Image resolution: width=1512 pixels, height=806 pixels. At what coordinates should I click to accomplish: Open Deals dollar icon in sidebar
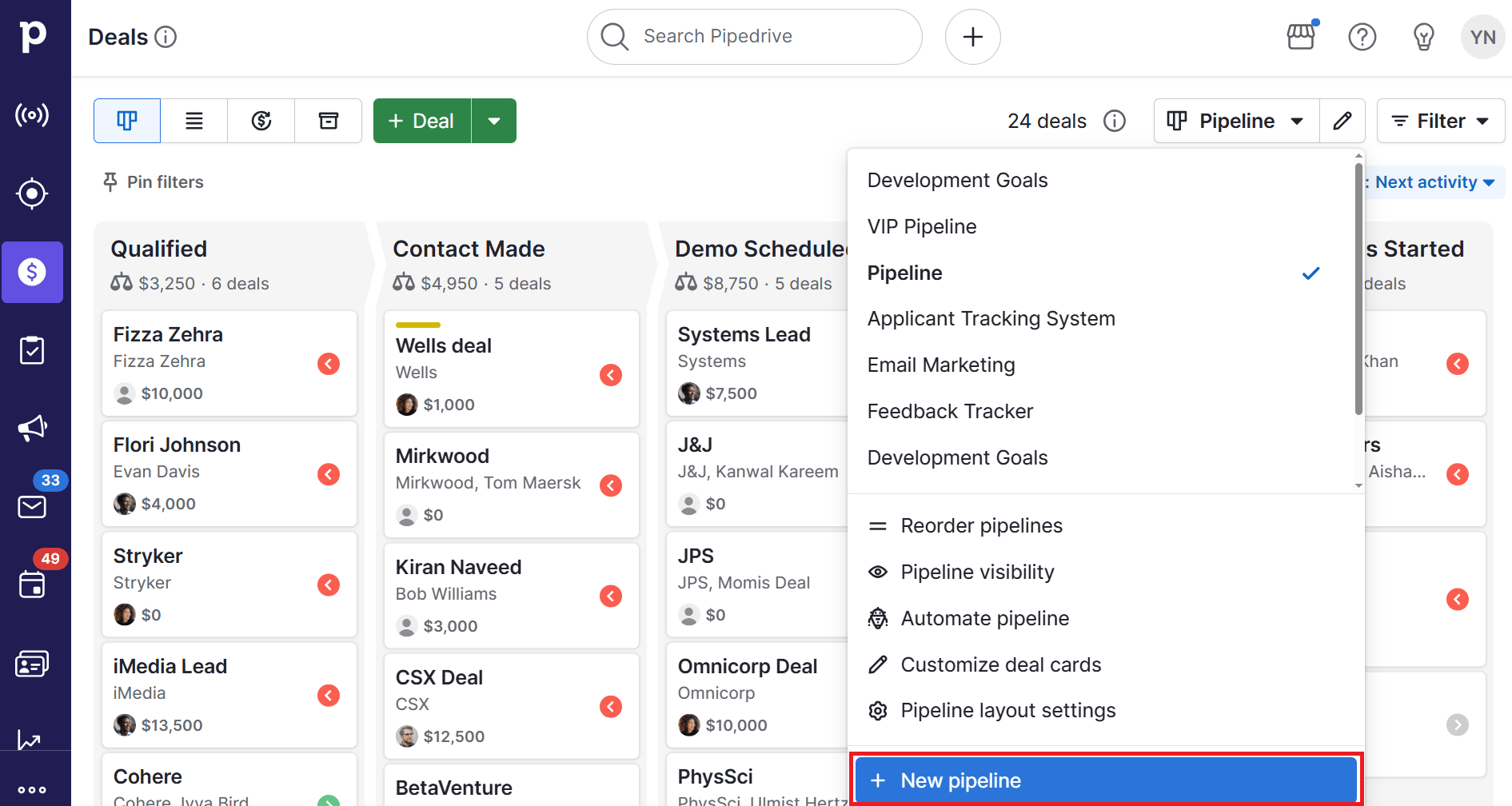(x=32, y=272)
